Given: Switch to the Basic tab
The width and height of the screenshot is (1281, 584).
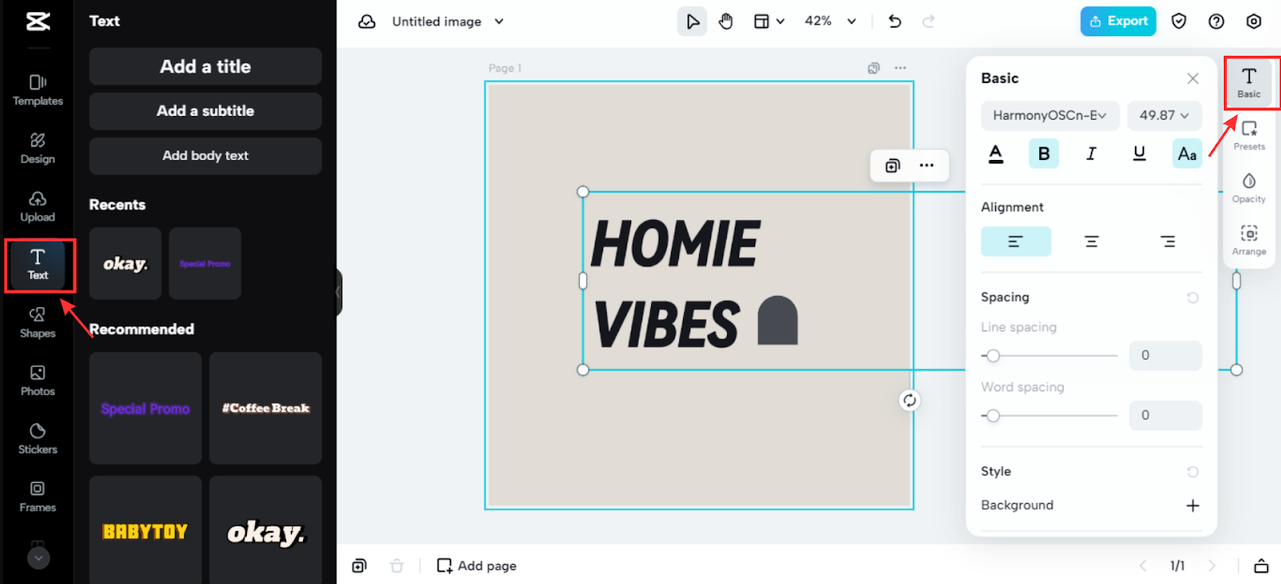Looking at the screenshot, I should [1249, 83].
